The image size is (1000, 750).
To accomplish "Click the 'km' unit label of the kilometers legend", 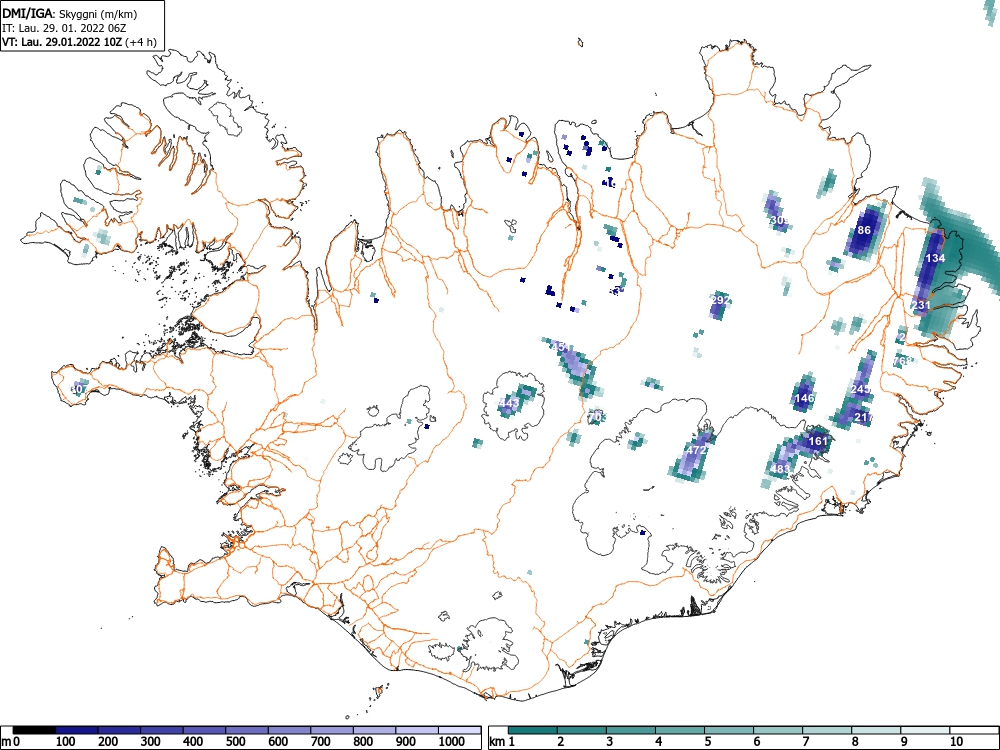I will tap(497, 742).
